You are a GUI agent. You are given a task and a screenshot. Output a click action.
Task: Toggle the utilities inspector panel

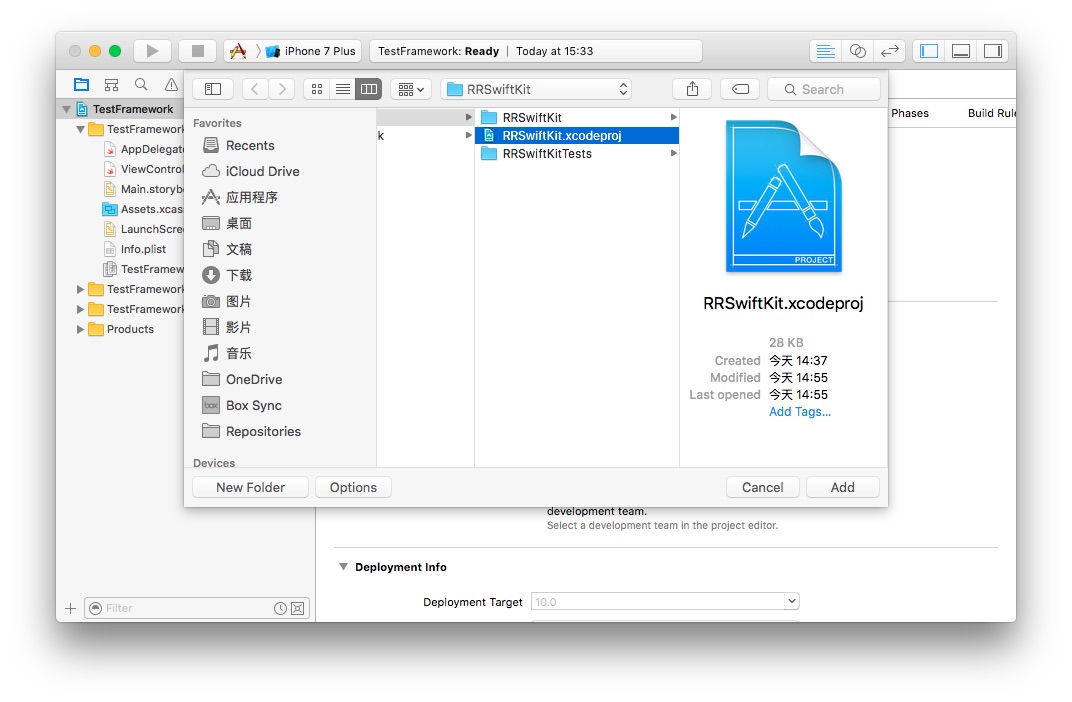pos(993,51)
